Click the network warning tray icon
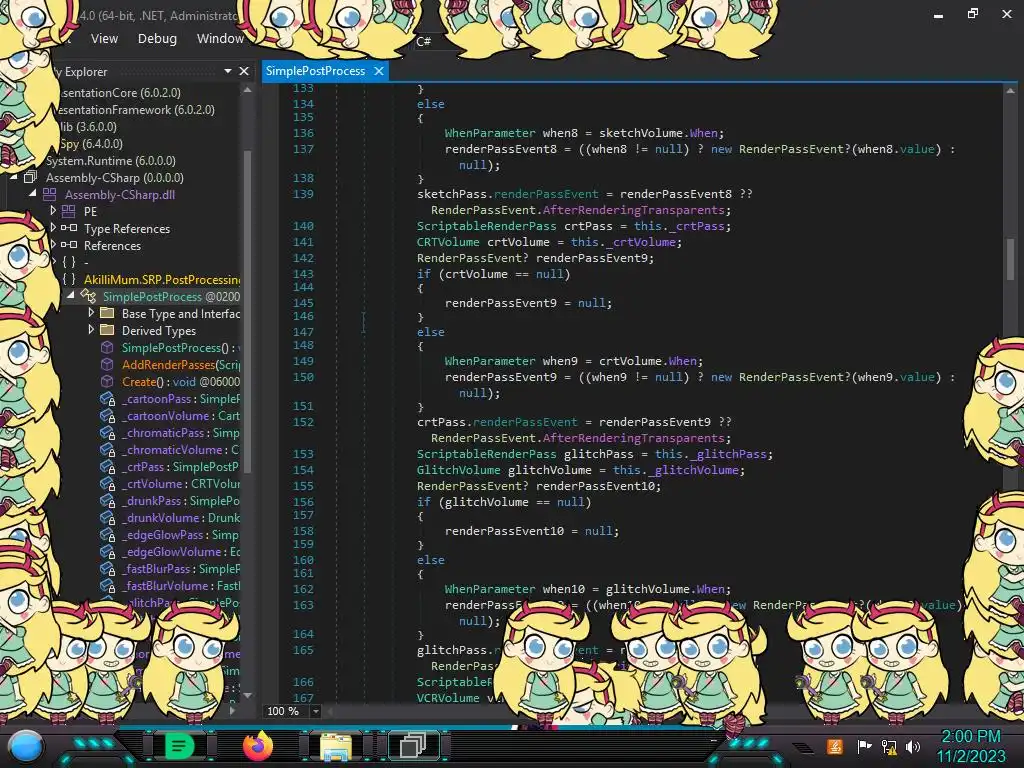 [889, 746]
